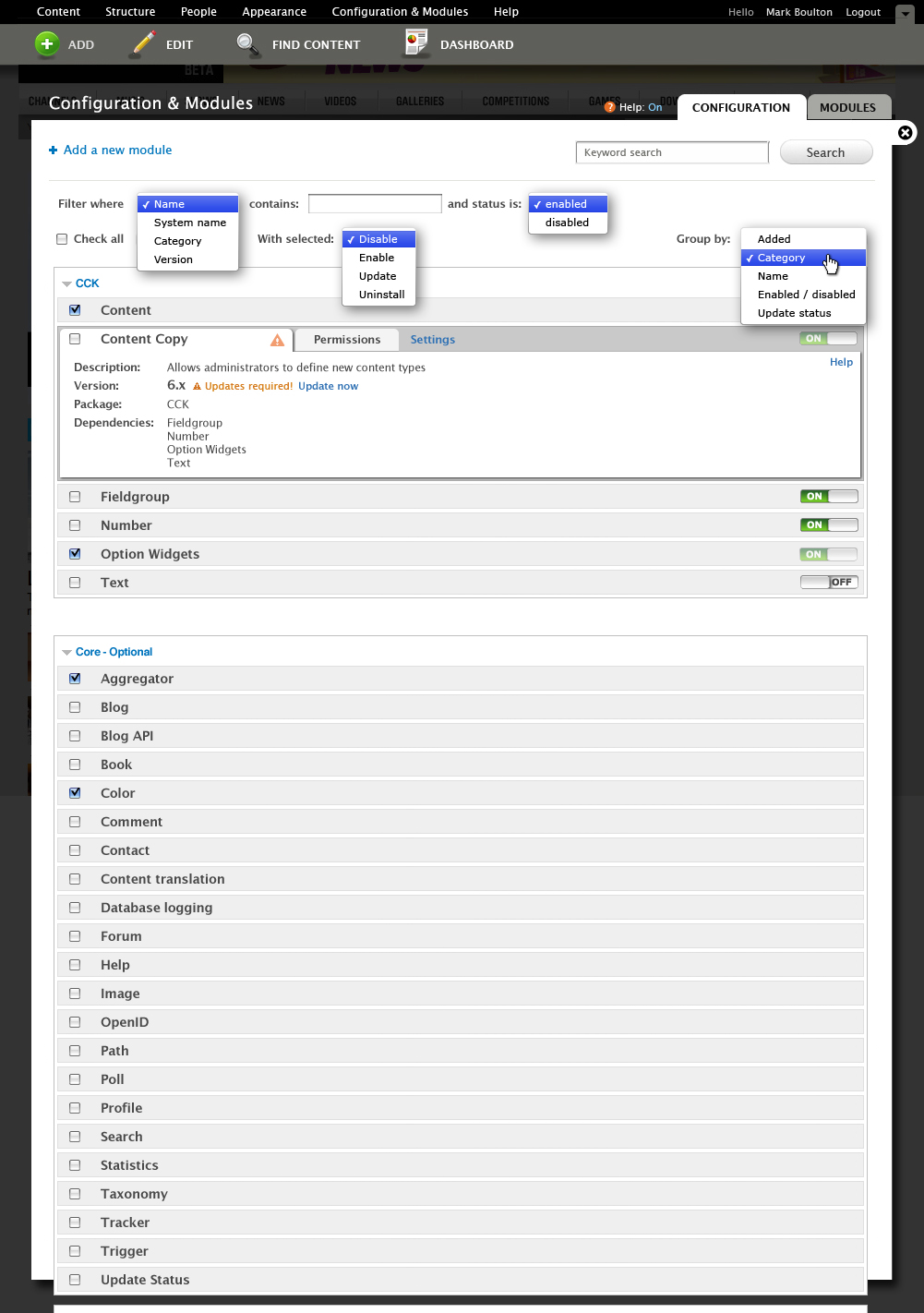The height and width of the screenshot is (1313, 924).
Task: Open the Configuration & Modules top menu
Action: pos(400,12)
